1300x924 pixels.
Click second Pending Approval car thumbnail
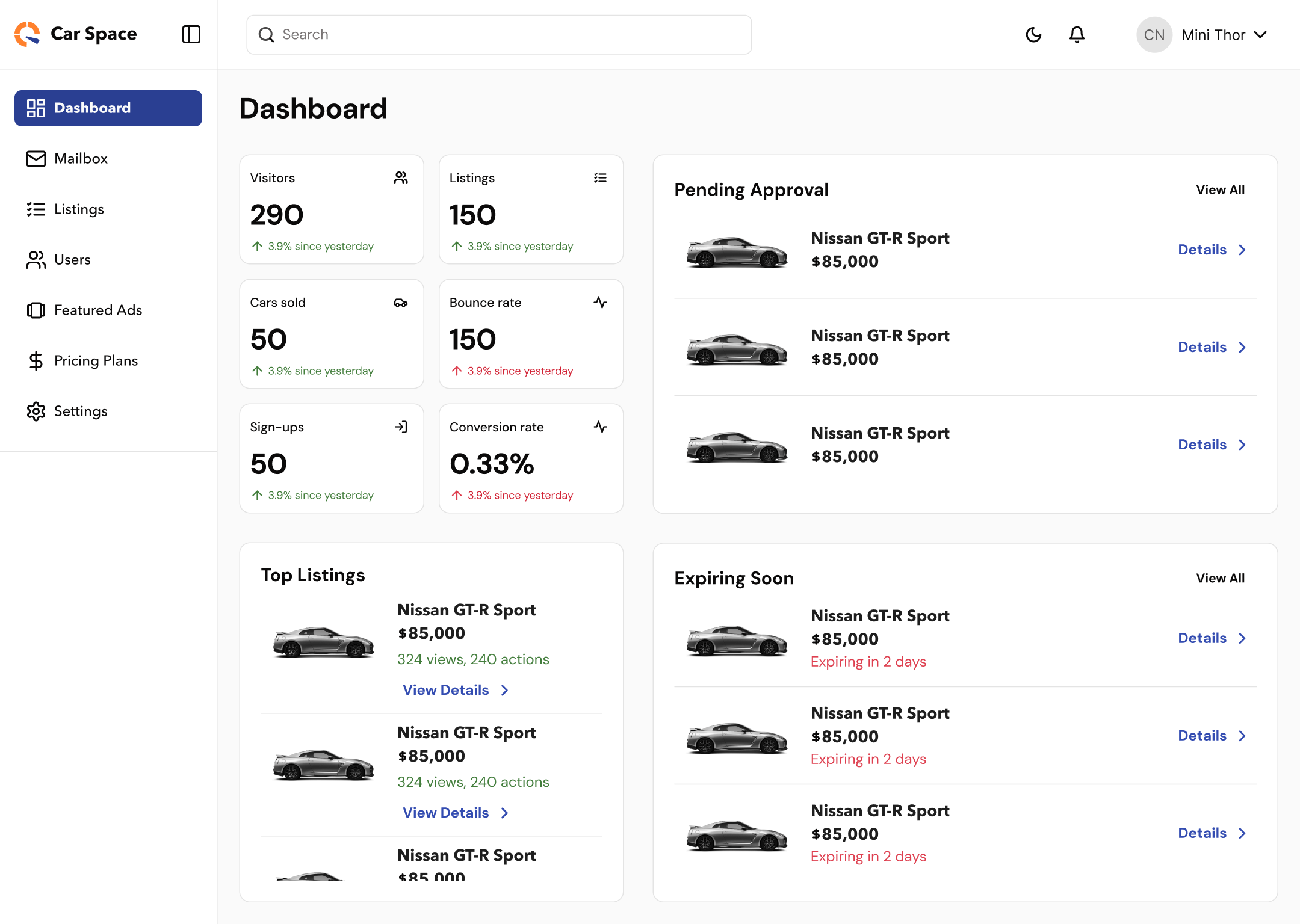click(737, 349)
